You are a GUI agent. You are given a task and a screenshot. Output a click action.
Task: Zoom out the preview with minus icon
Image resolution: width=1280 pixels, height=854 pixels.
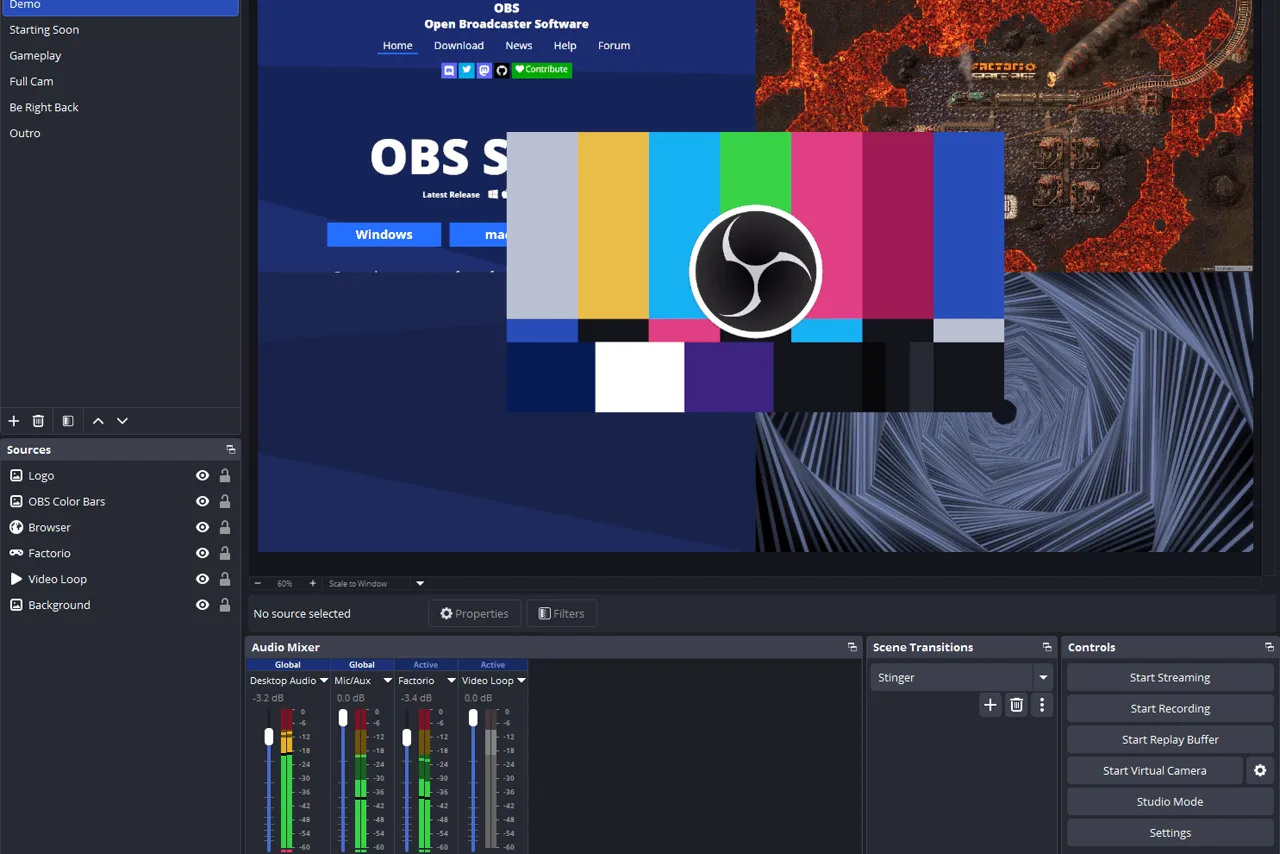tap(257, 583)
